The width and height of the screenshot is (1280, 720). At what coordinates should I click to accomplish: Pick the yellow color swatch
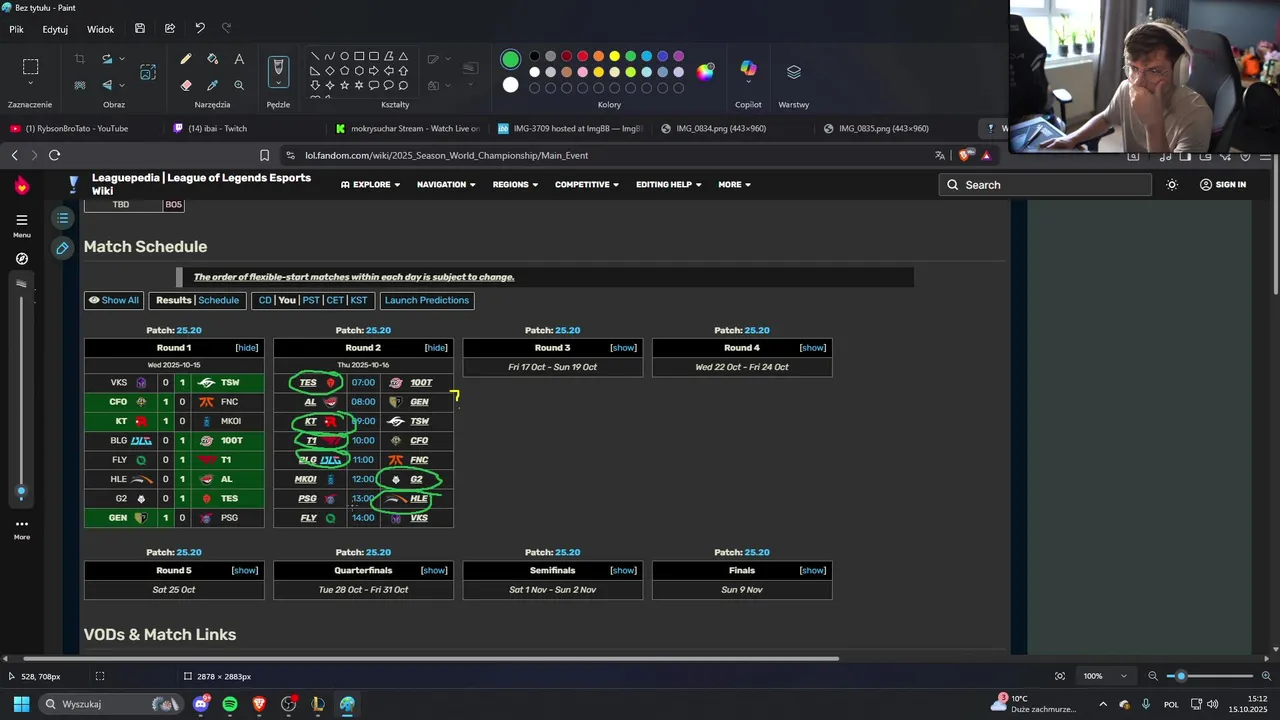pyautogui.click(x=614, y=56)
